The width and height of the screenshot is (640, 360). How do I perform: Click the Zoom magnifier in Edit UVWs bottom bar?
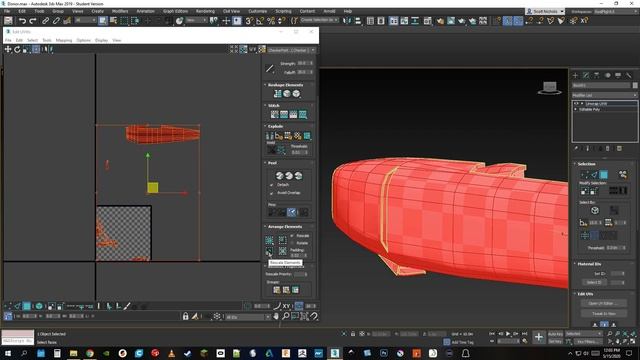[x=286, y=316]
